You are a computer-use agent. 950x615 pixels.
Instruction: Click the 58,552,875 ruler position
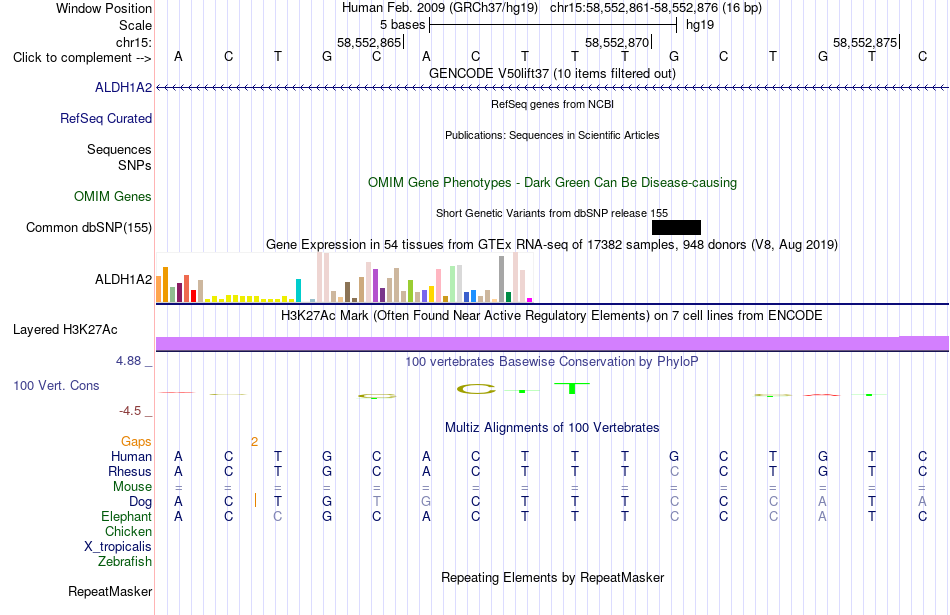(865, 42)
